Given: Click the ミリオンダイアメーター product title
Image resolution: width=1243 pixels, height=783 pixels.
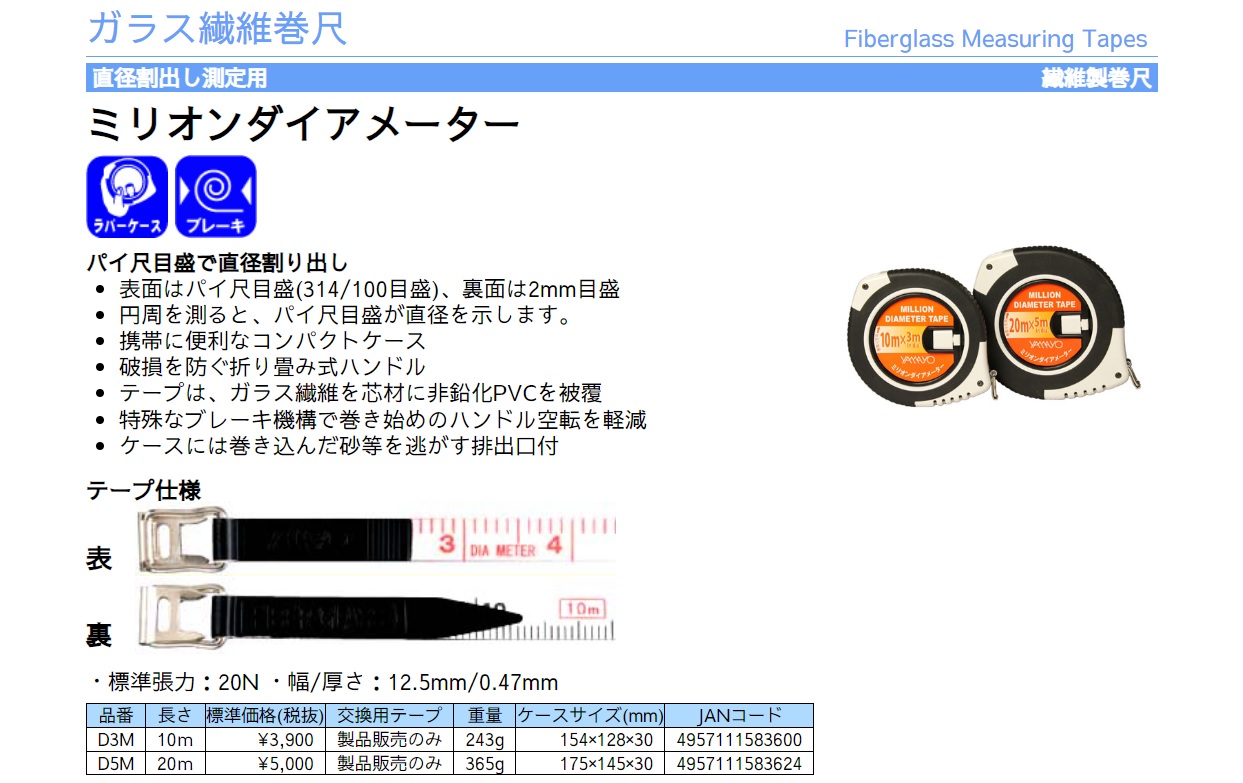Looking at the screenshot, I should (x=304, y=126).
